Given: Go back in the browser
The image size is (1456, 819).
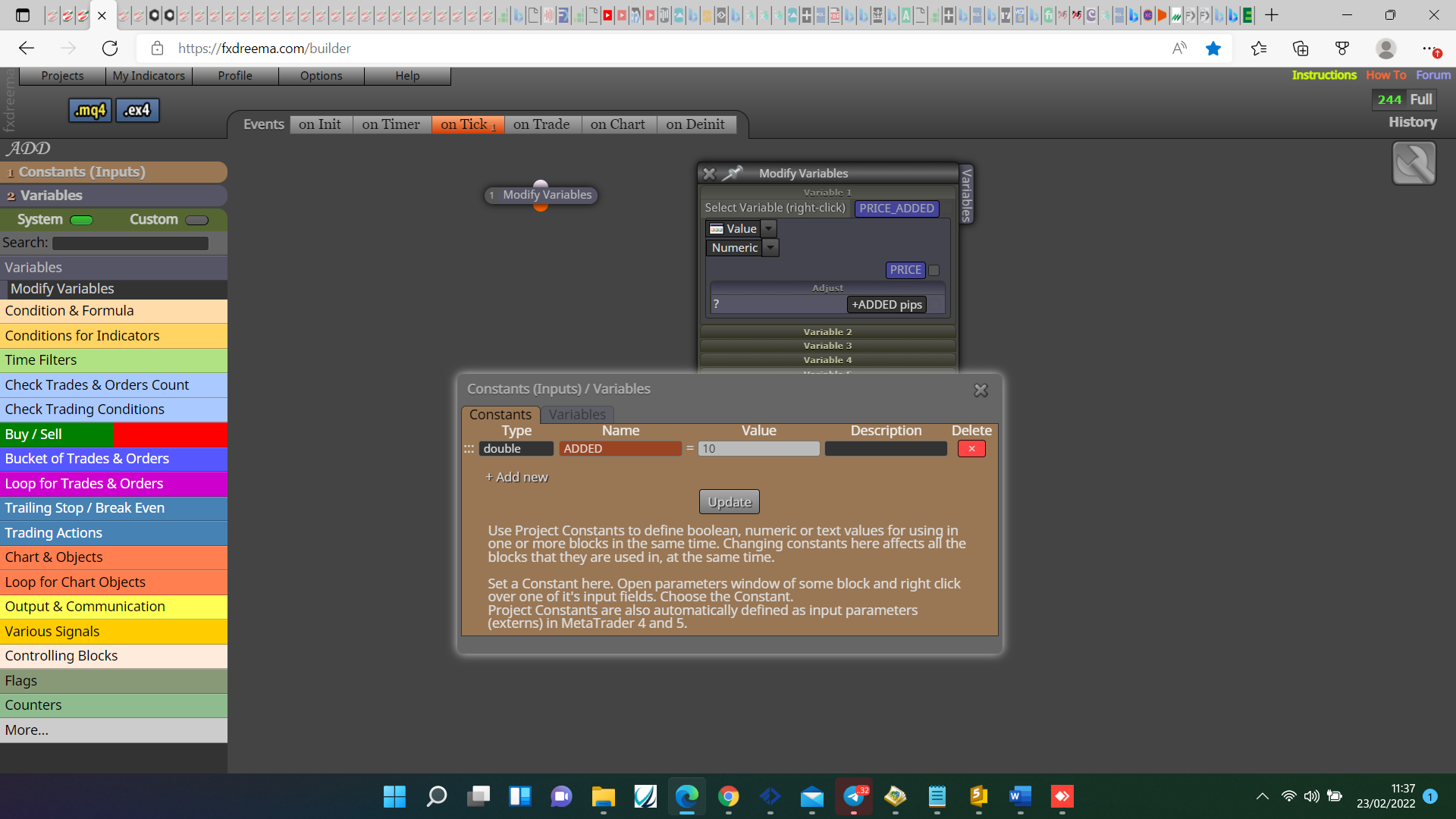Looking at the screenshot, I should (x=27, y=49).
